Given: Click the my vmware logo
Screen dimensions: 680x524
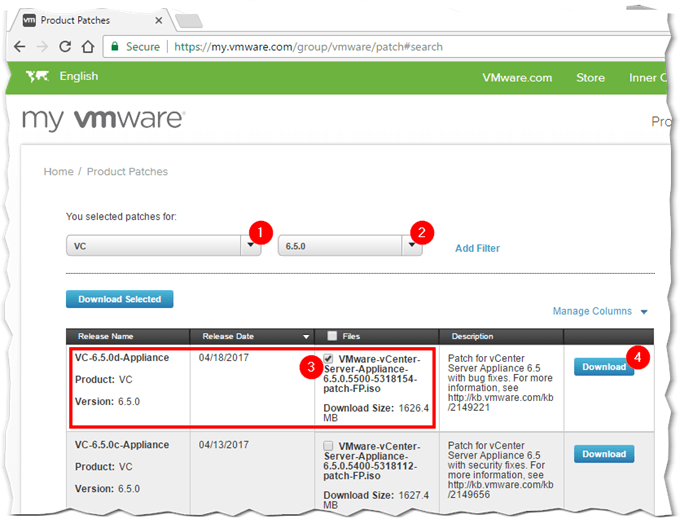Looking at the screenshot, I should [x=104, y=119].
